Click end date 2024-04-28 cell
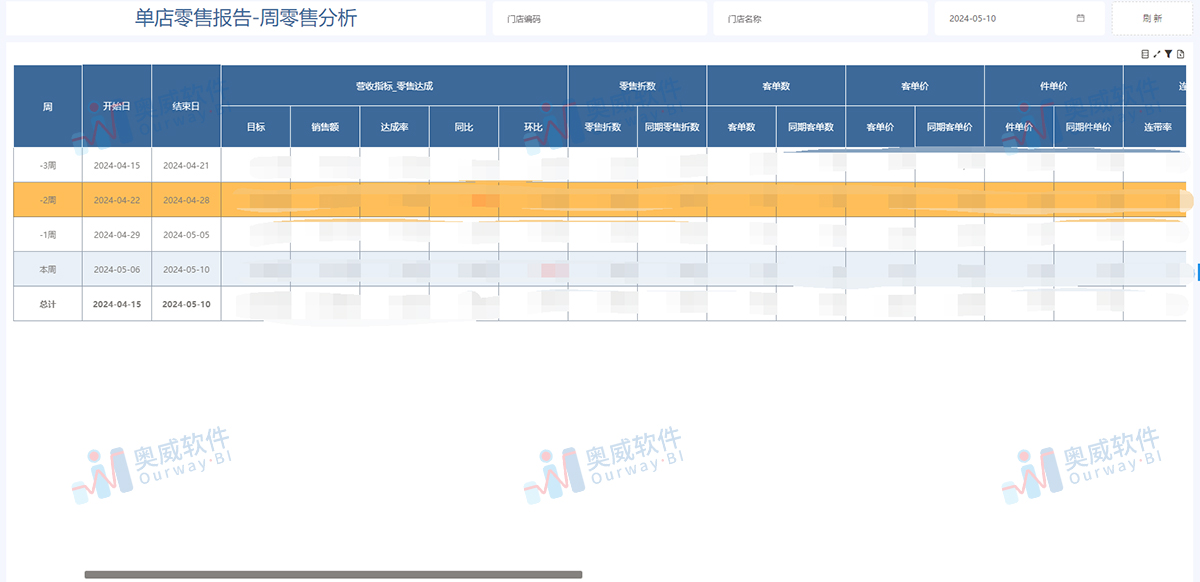Image resolution: width=1200 pixels, height=582 pixels. coord(186,200)
